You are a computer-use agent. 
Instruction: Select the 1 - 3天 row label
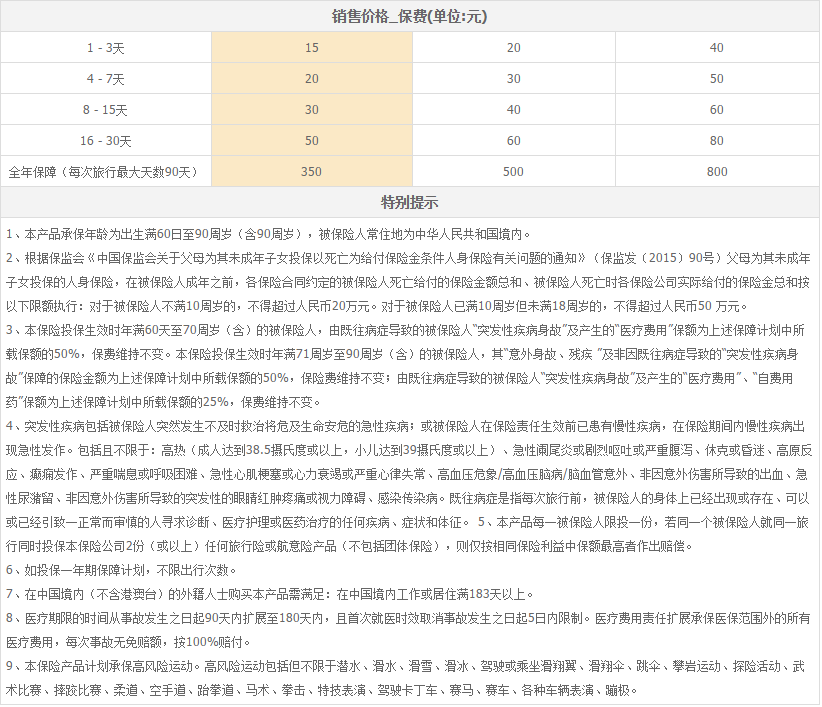[106, 47]
